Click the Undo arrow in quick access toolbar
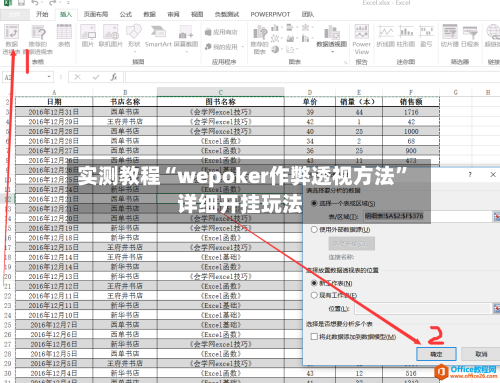The width and height of the screenshot is (500, 383). point(35,3)
